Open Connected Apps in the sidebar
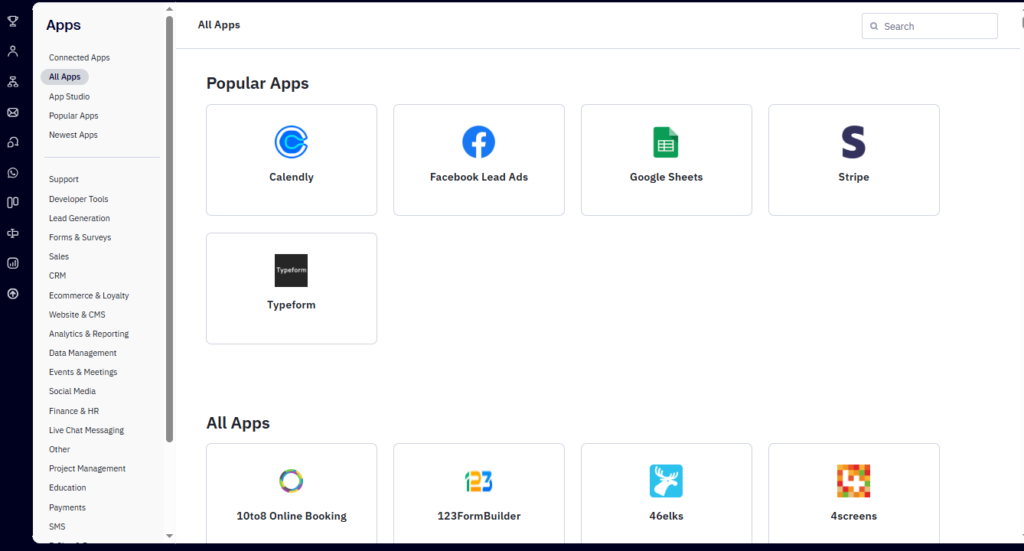The image size is (1024, 551). 79,57
